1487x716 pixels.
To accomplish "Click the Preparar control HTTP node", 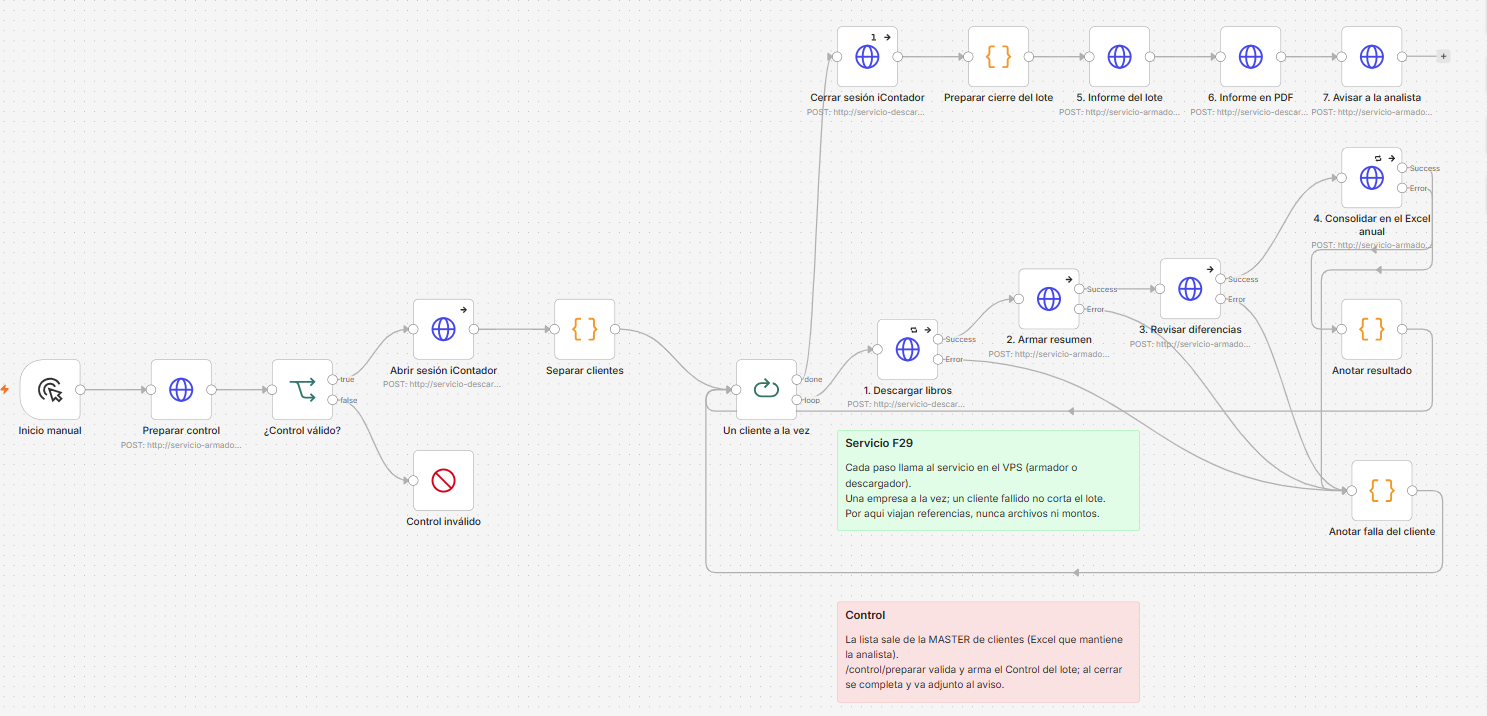I will pos(181,390).
